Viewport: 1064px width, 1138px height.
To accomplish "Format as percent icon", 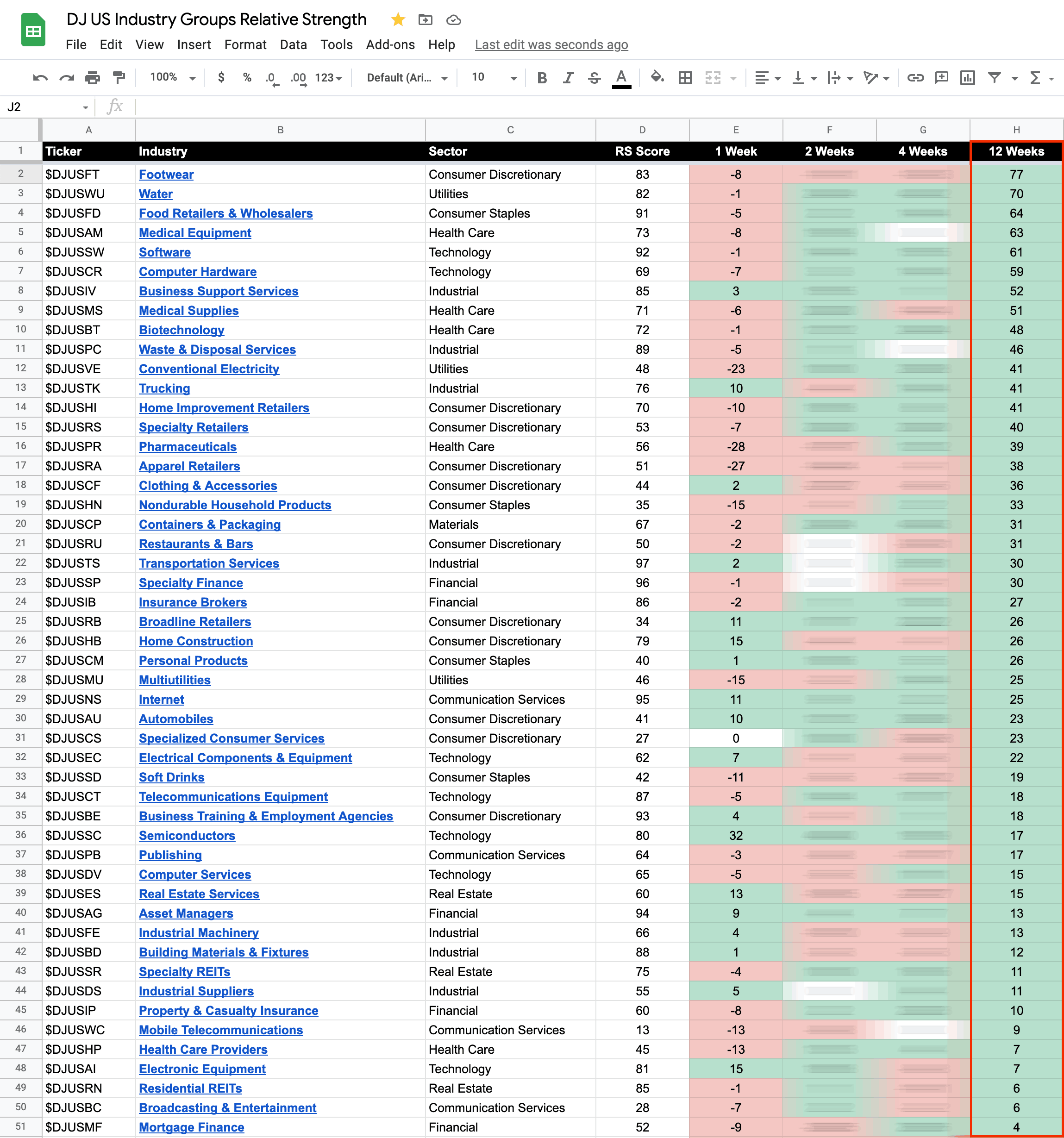I will click(247, 77).
